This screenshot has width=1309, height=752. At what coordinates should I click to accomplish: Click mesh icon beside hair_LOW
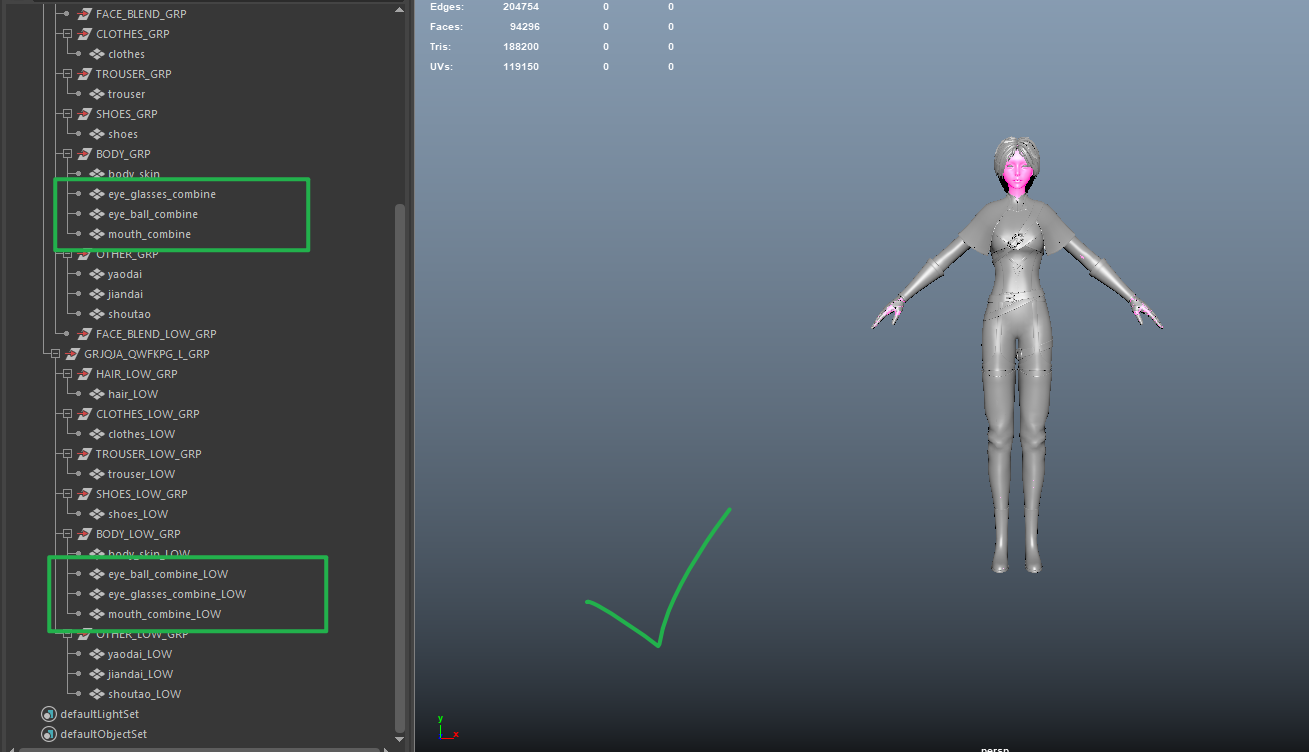point(97,394)
